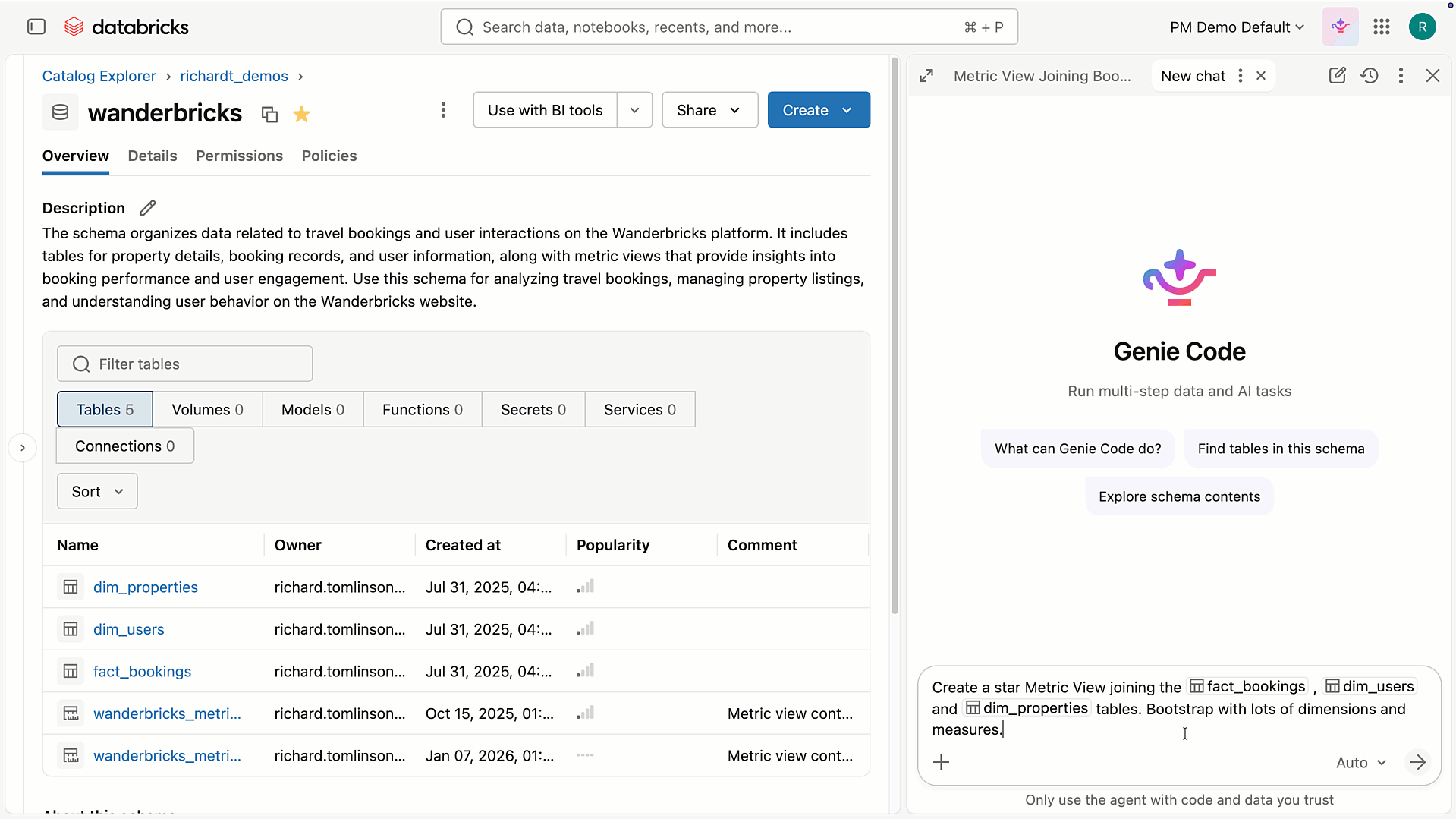This screenshot has width=1456, height=819.
Task: Open the apps grid launcher
Action: tap(1382, 27)
